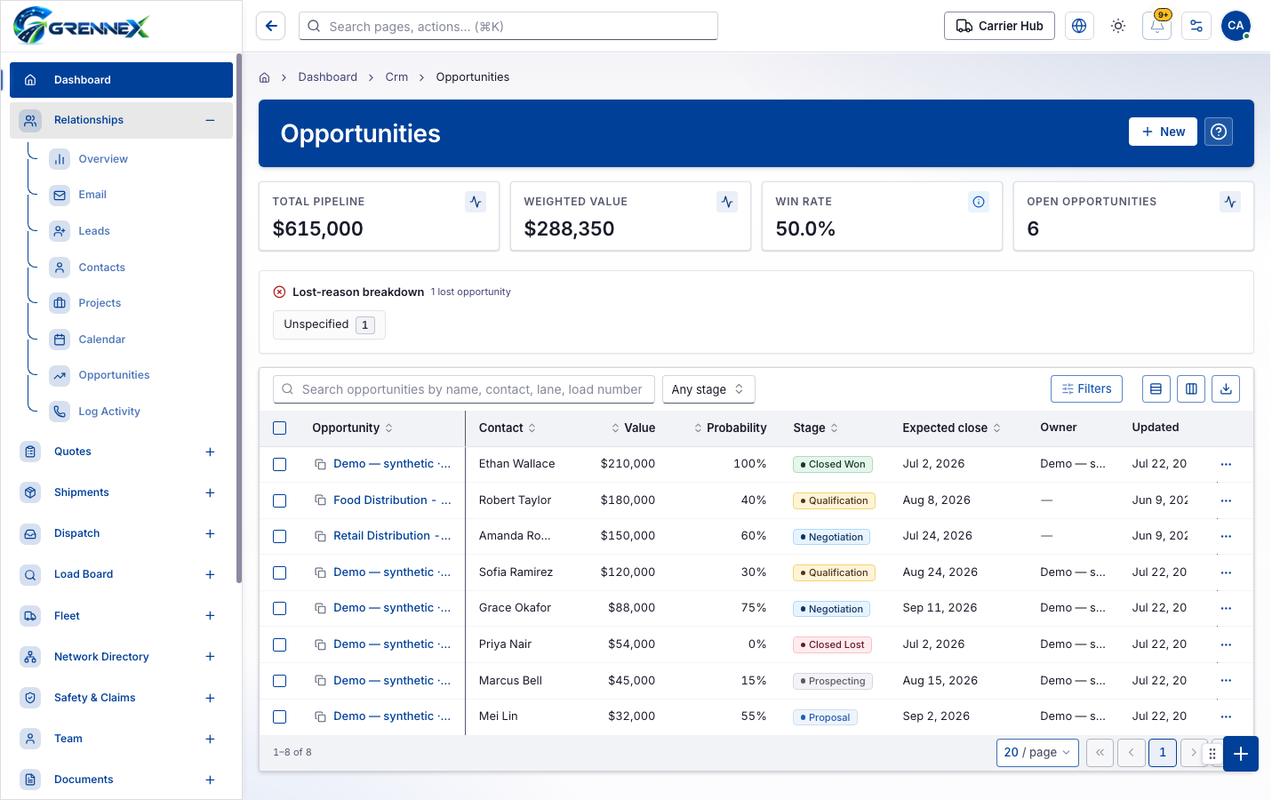The width and height of the screenshot is (1280, 800).
Task: Toggle the light theme sun icon
Action: (x=1118, y=26)
